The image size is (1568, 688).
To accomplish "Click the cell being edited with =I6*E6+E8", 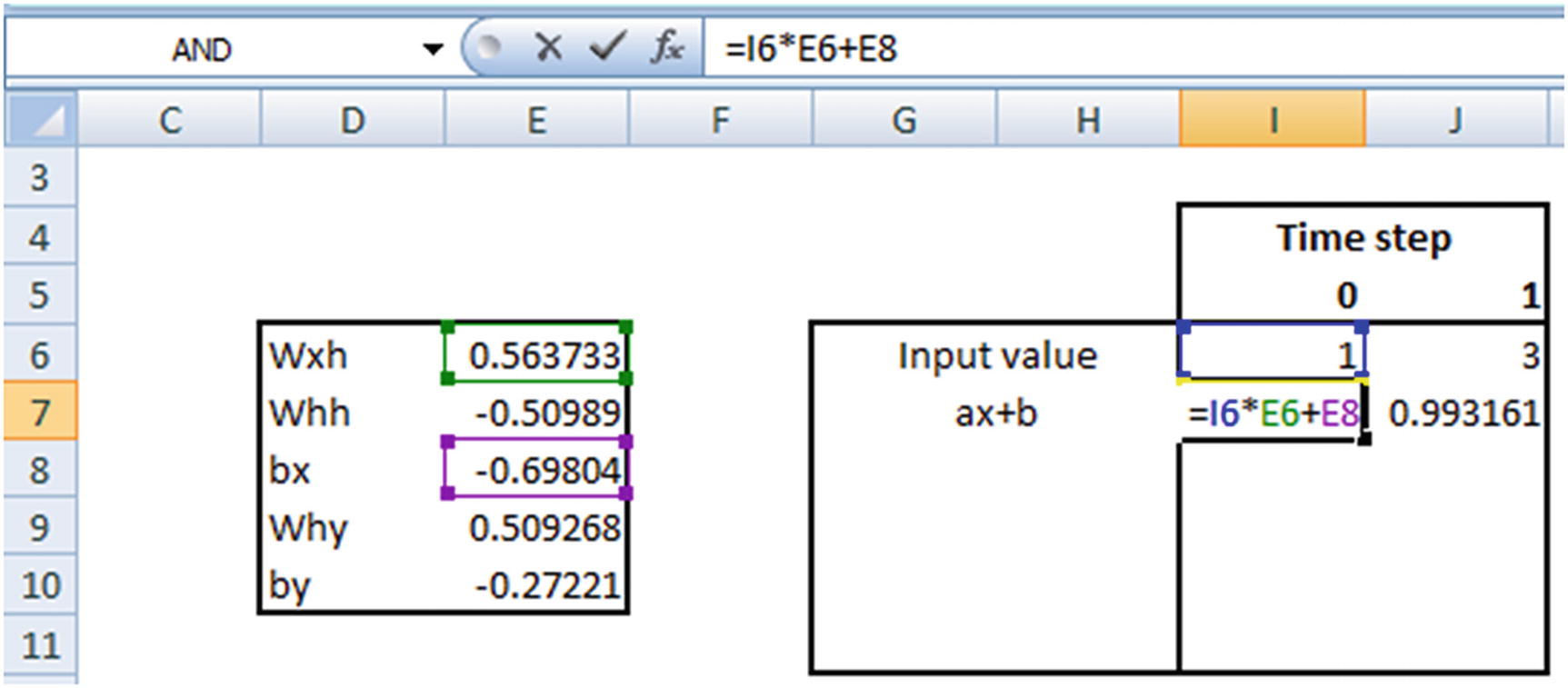I will (1272, 412).
